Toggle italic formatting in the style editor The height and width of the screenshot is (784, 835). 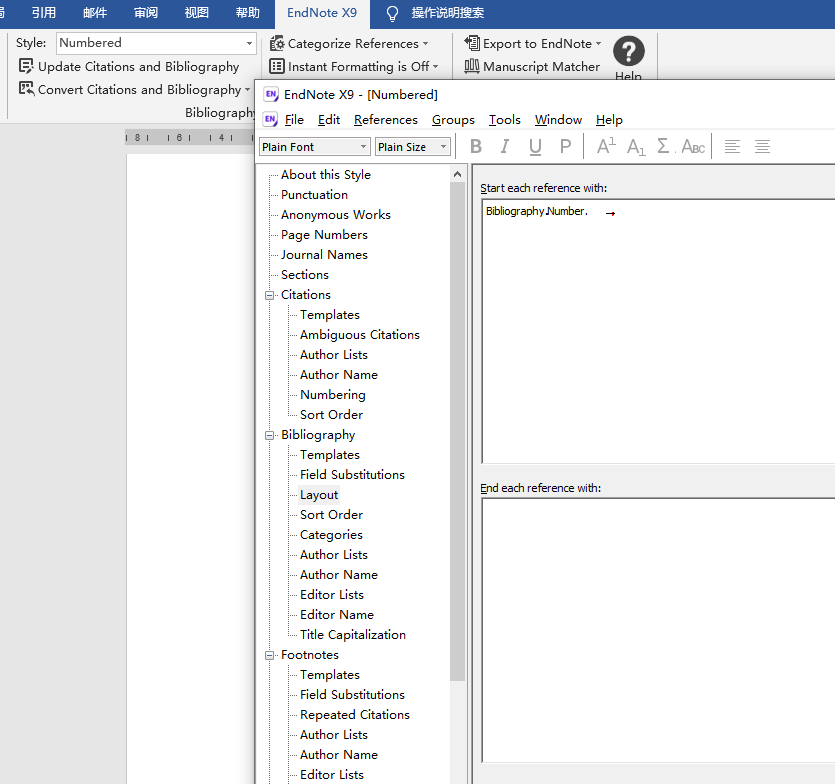click(504, 146)
